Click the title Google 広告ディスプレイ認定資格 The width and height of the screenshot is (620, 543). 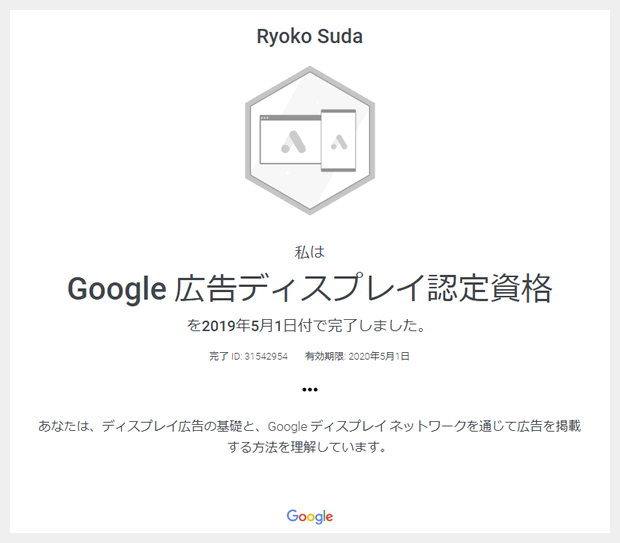click(x=310, y=288)
